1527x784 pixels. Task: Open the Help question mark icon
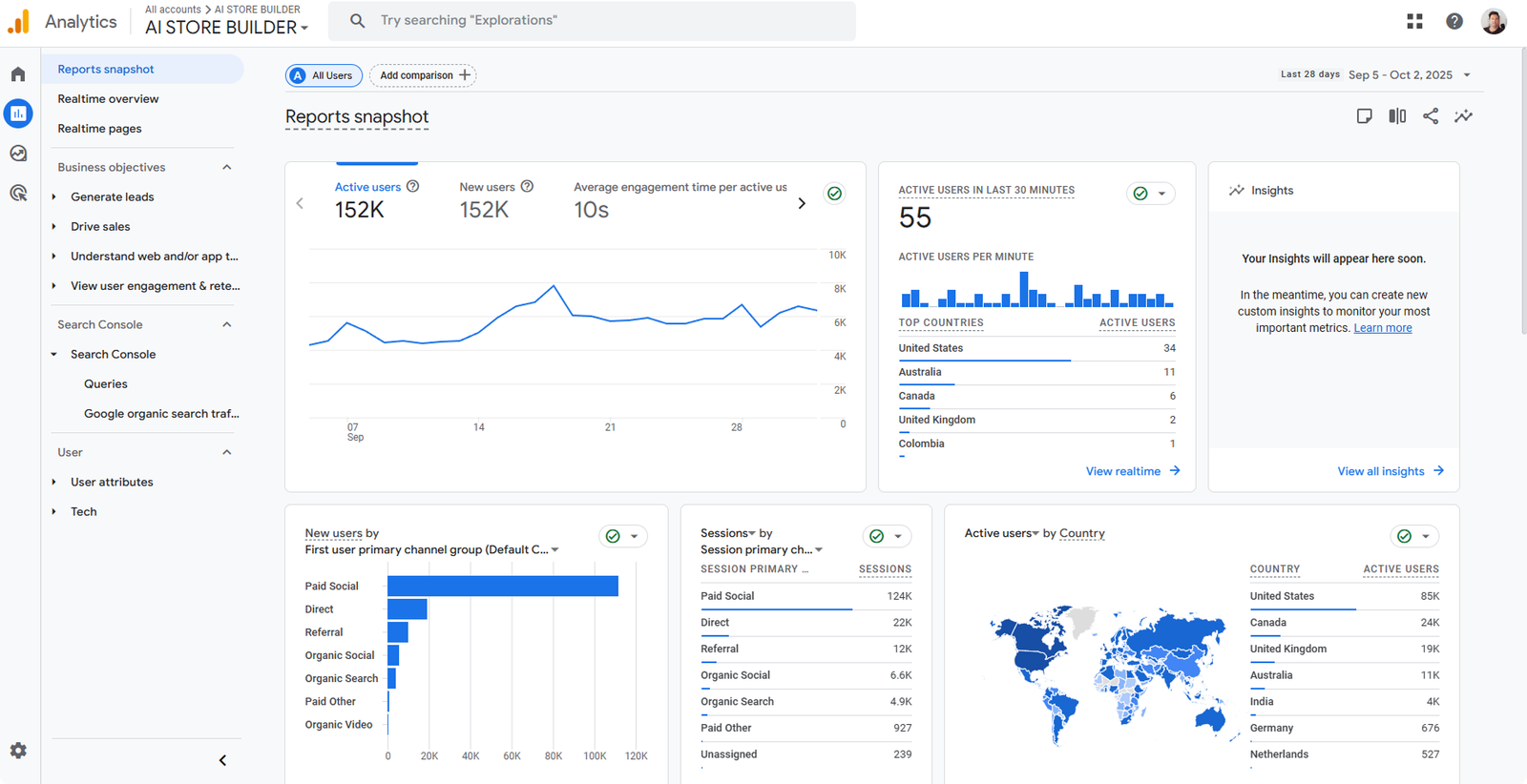[x=1454, y=21]
